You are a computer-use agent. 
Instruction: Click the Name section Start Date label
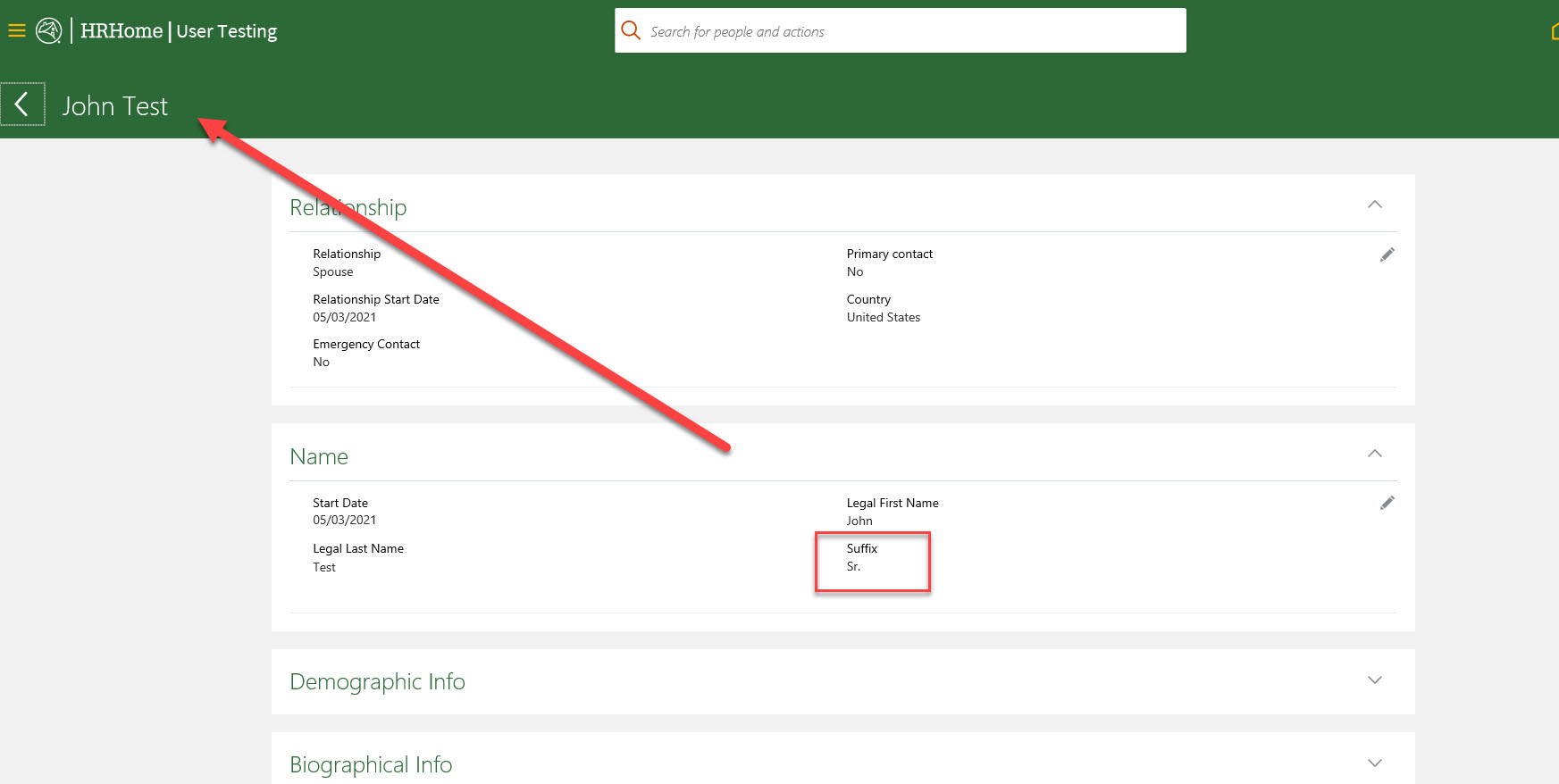[x=340, y=503]
